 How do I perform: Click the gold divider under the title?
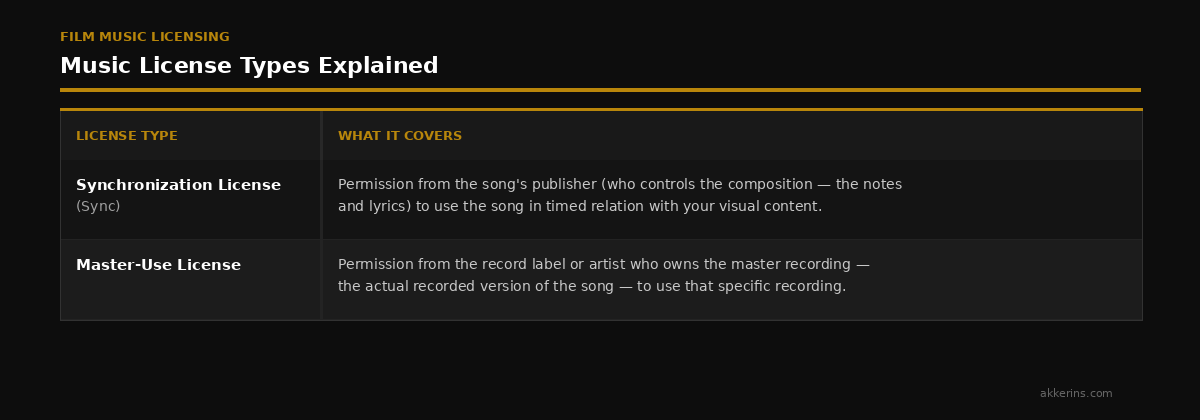[x=600, y=89]
